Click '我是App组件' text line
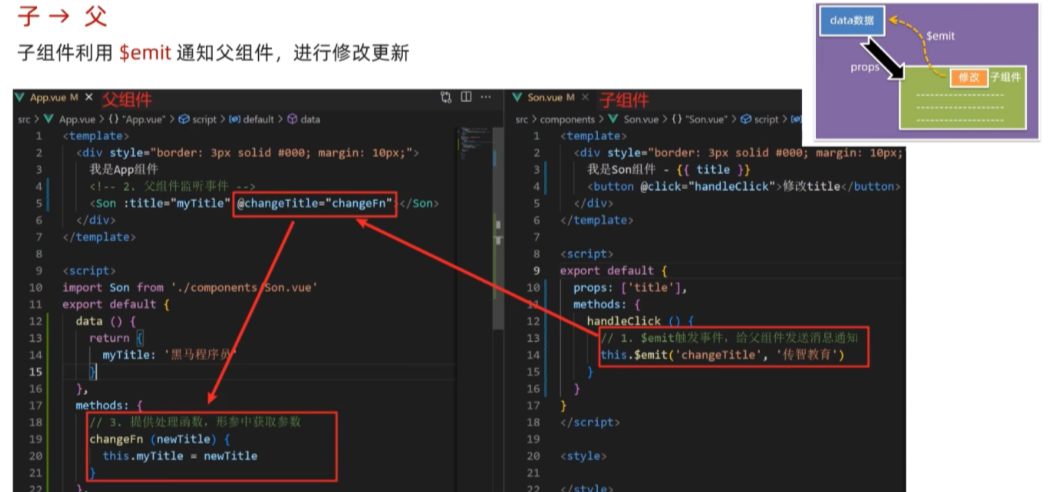The width and height of the screenshot is (1048, 492). click(x=124, y=170)
